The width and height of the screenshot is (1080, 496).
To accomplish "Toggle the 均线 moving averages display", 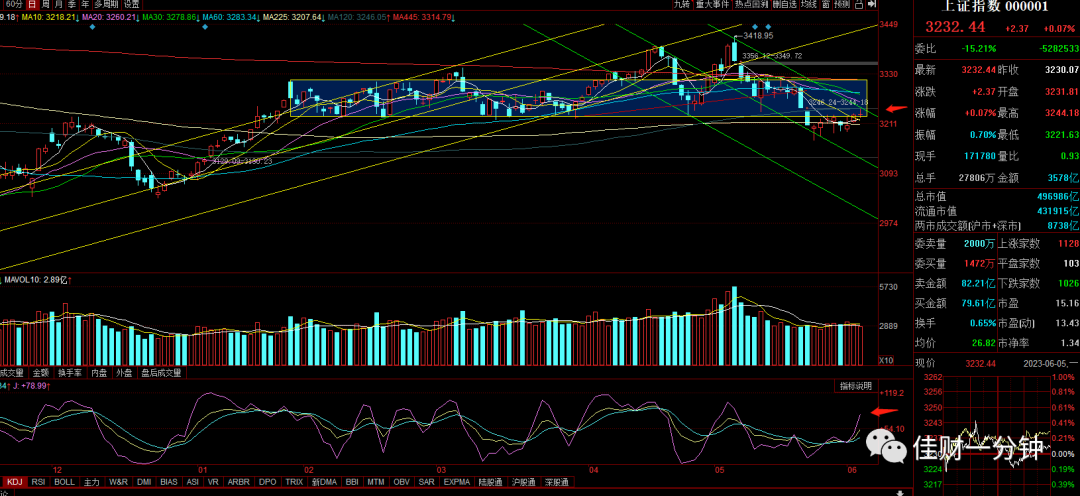I will point(810,4).
